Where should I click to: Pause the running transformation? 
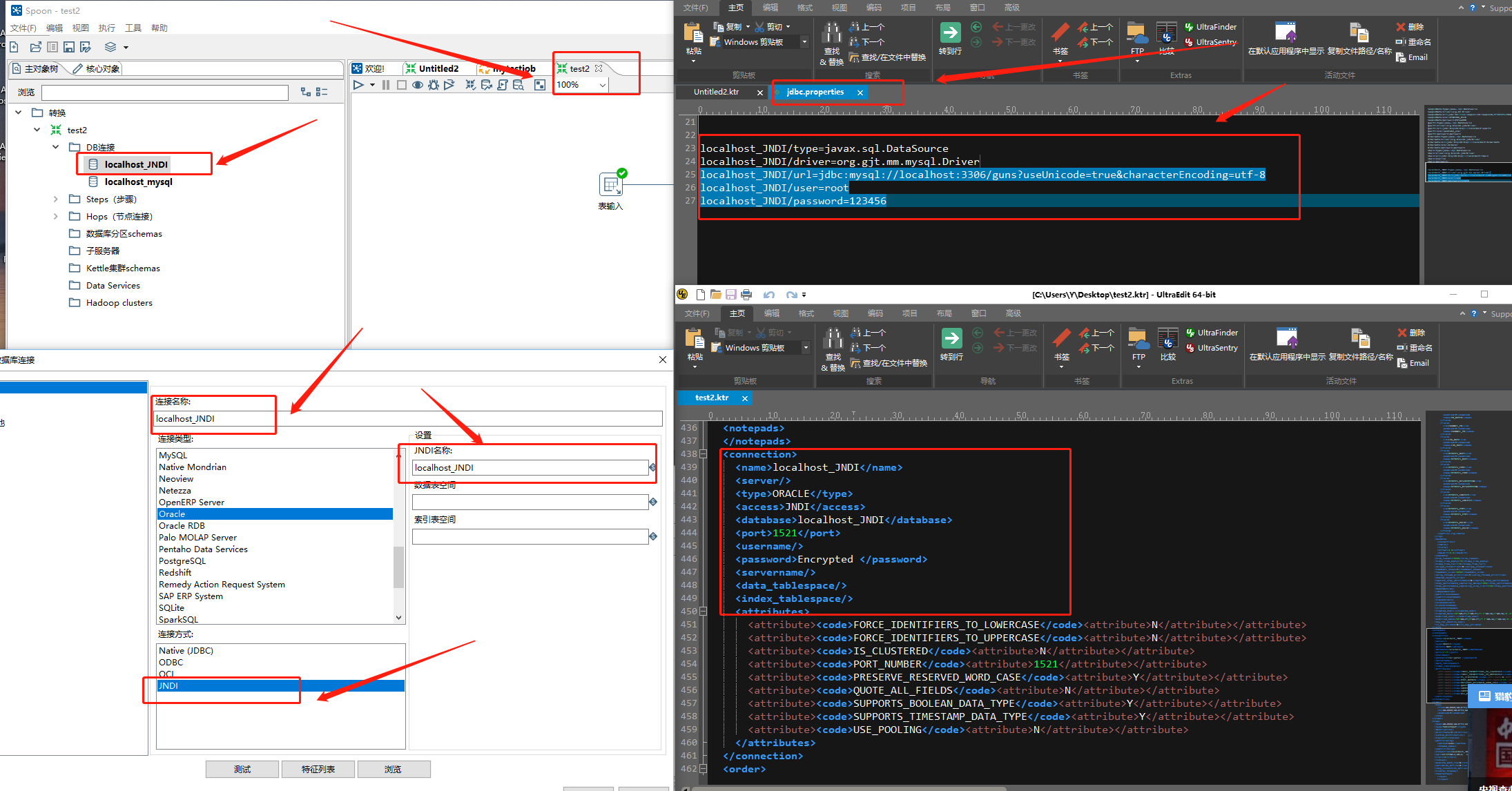point(386,85)
